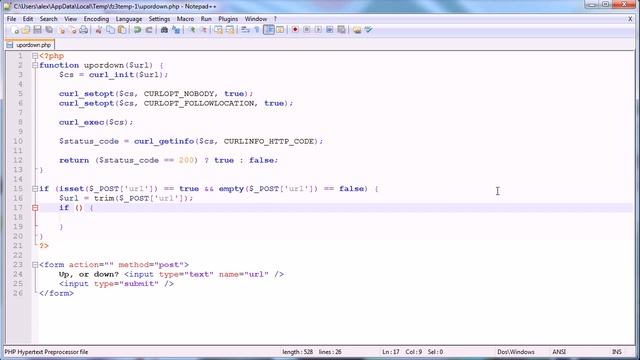This screenshot has height=360, width=640.
Task: Open the Edit menu
Action: click(x=28, y=19)
